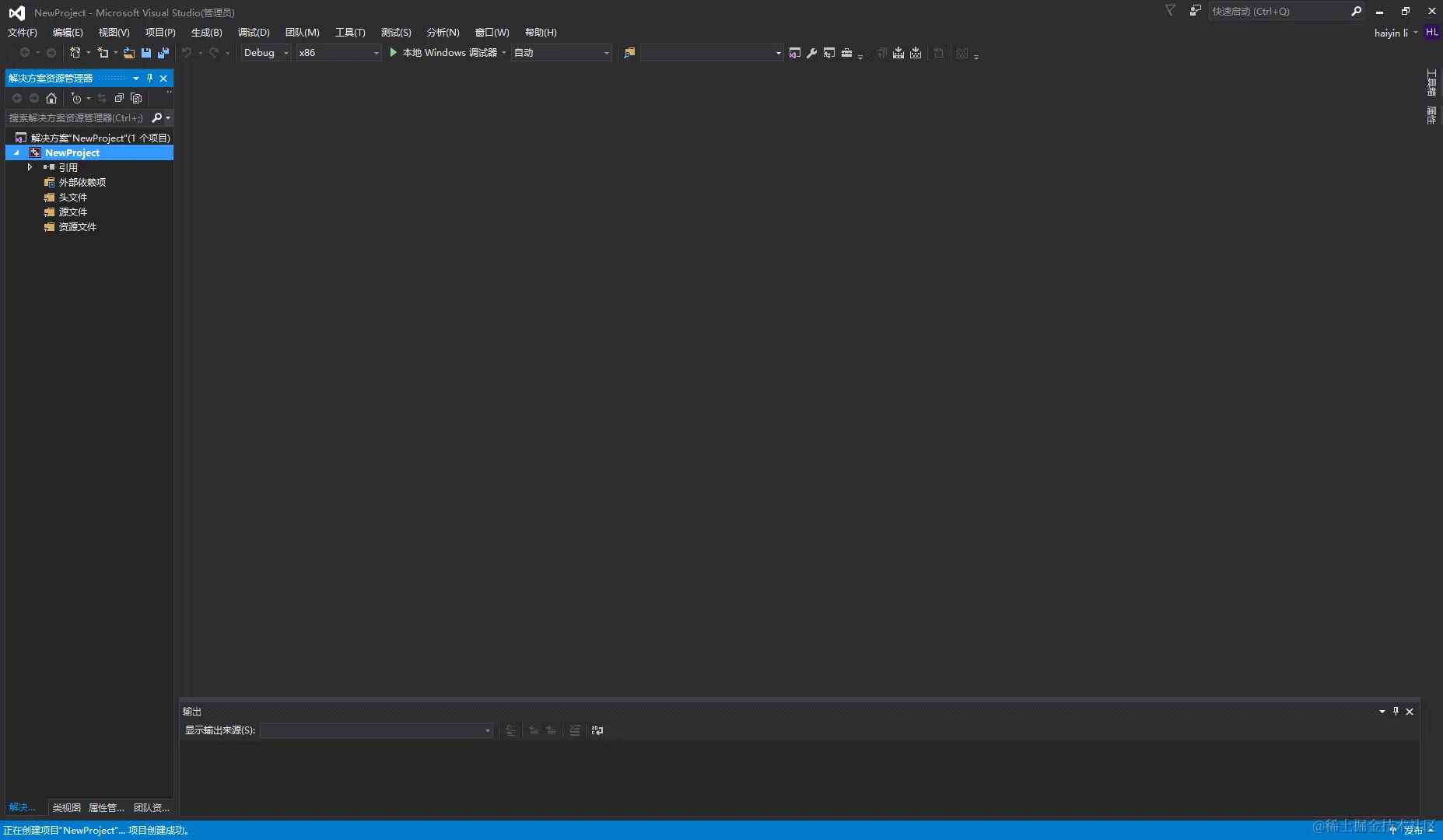Screen dimensions: 1443x840
Task: Click the undo toolbar icon
Action: (x=187, y=53)
